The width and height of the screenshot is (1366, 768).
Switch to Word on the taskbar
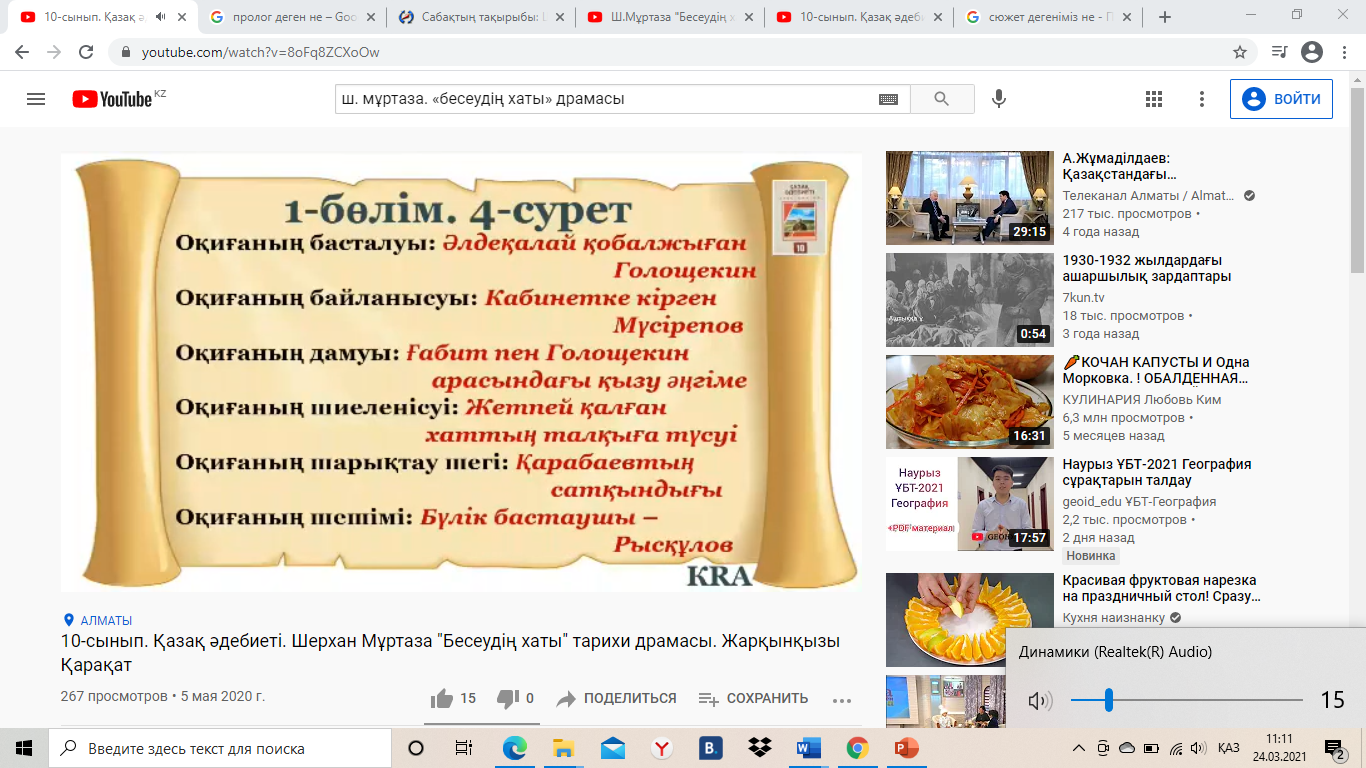pos(808,748)
